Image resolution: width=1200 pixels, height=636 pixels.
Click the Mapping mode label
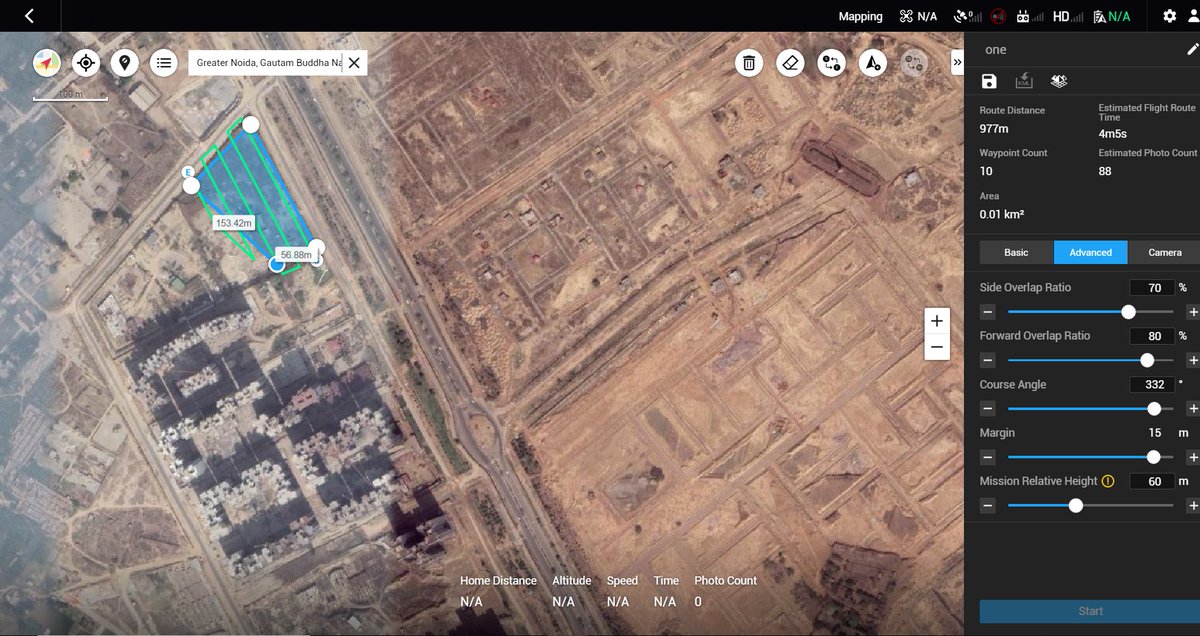tap(861, 16)
